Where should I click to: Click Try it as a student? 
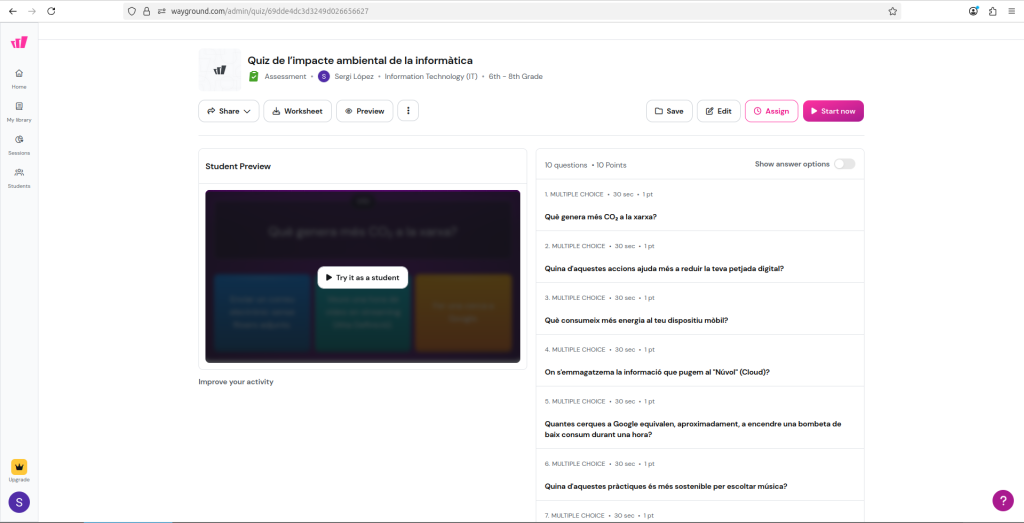pos(362,277)
